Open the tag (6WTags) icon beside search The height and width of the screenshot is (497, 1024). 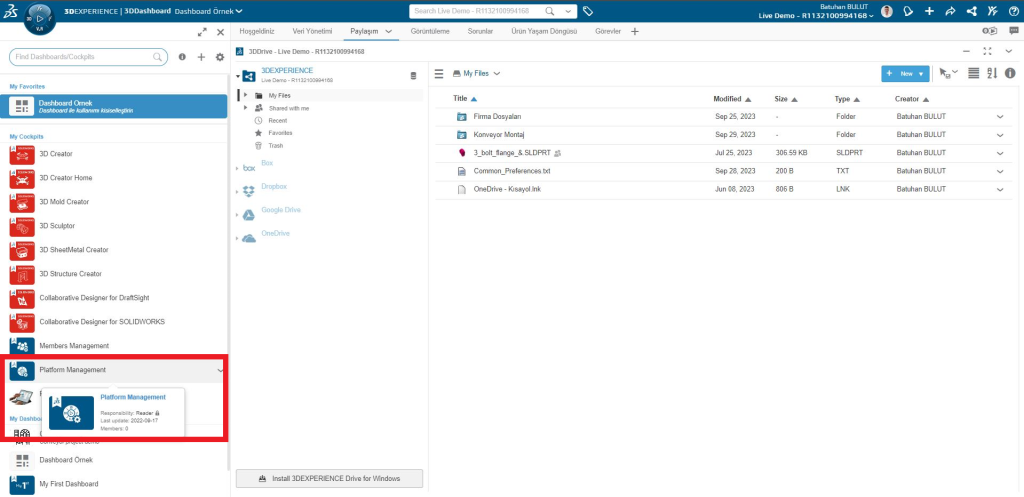[588, 12]
